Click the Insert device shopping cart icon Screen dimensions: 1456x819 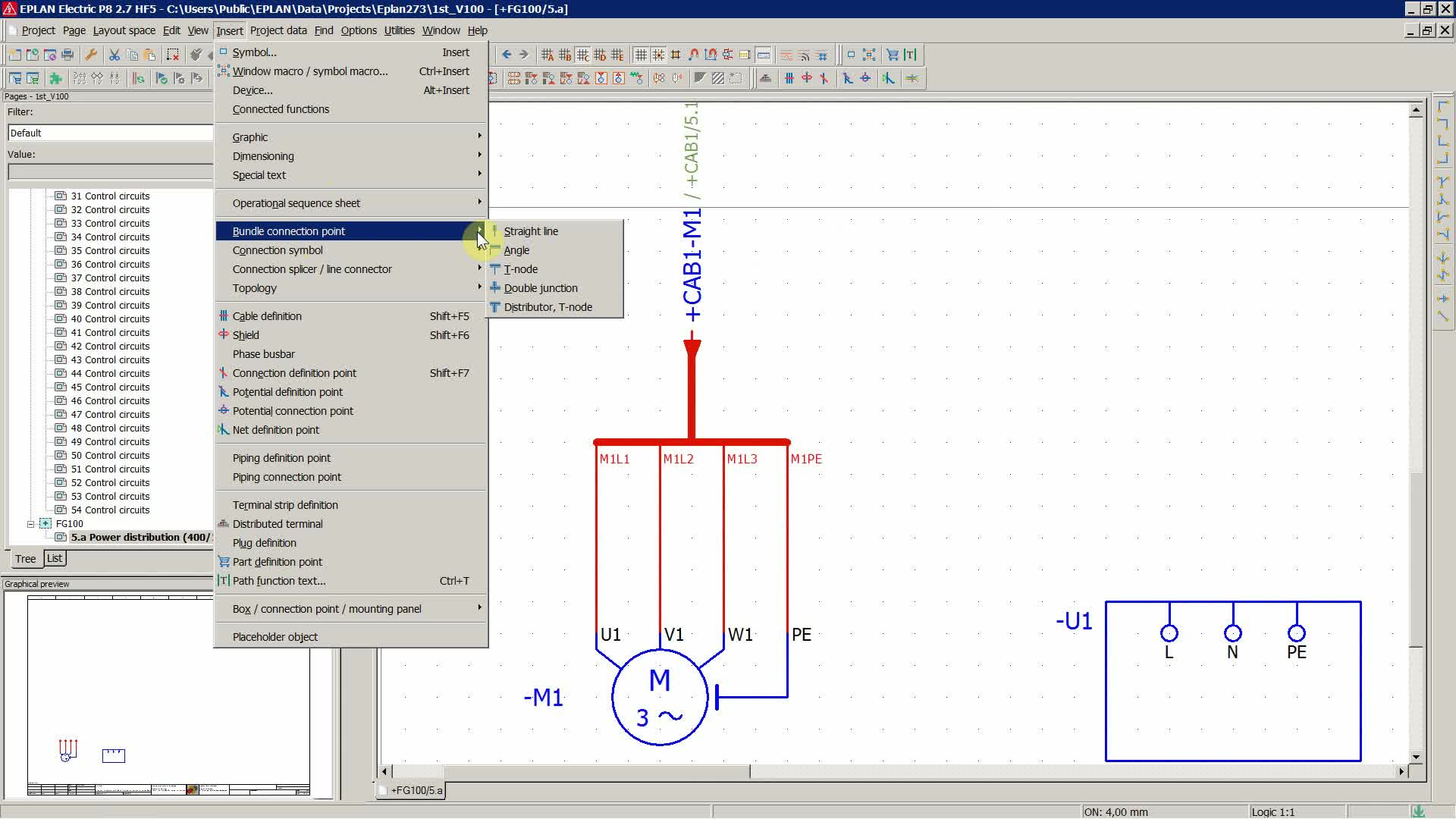892,55
